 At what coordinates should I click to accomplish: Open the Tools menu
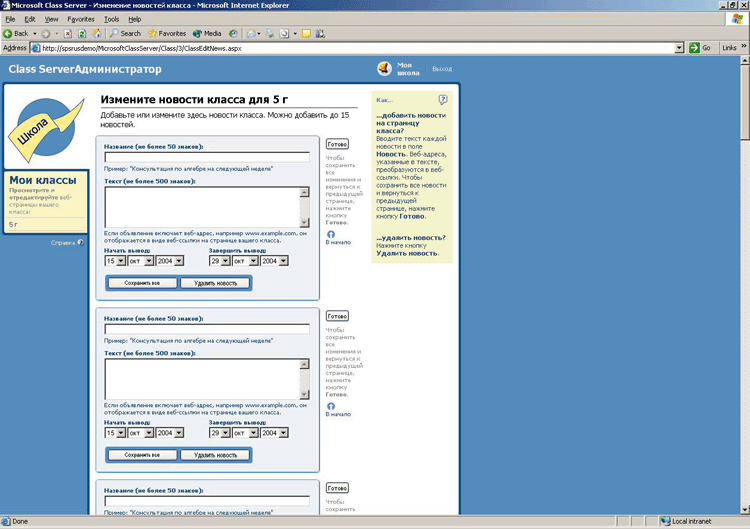111,19
